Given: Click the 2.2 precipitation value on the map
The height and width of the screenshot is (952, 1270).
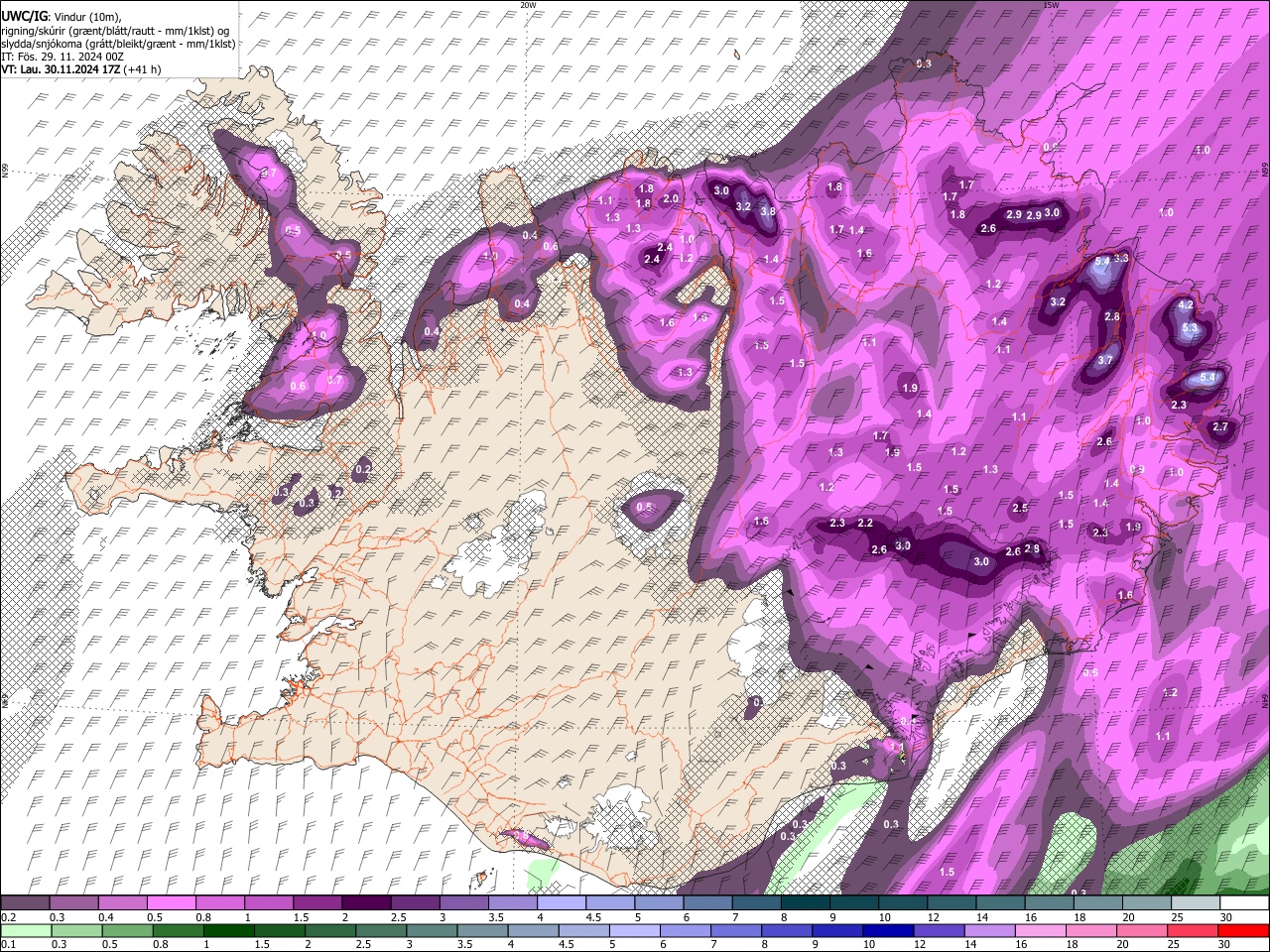Looking at the screenshot, I should [x=865, y=523].
